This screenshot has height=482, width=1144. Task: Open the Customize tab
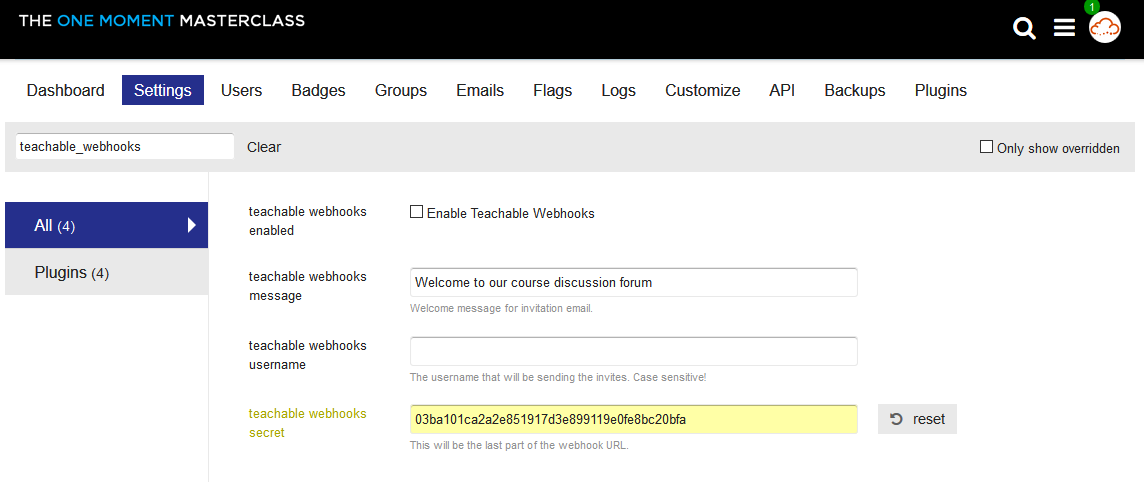703,90
